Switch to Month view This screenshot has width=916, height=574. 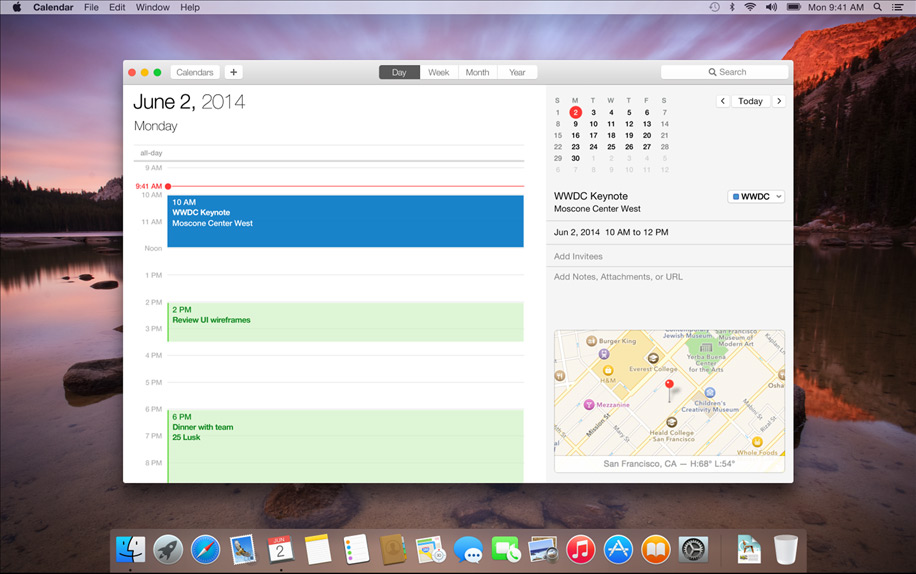[x=477, y=72]
